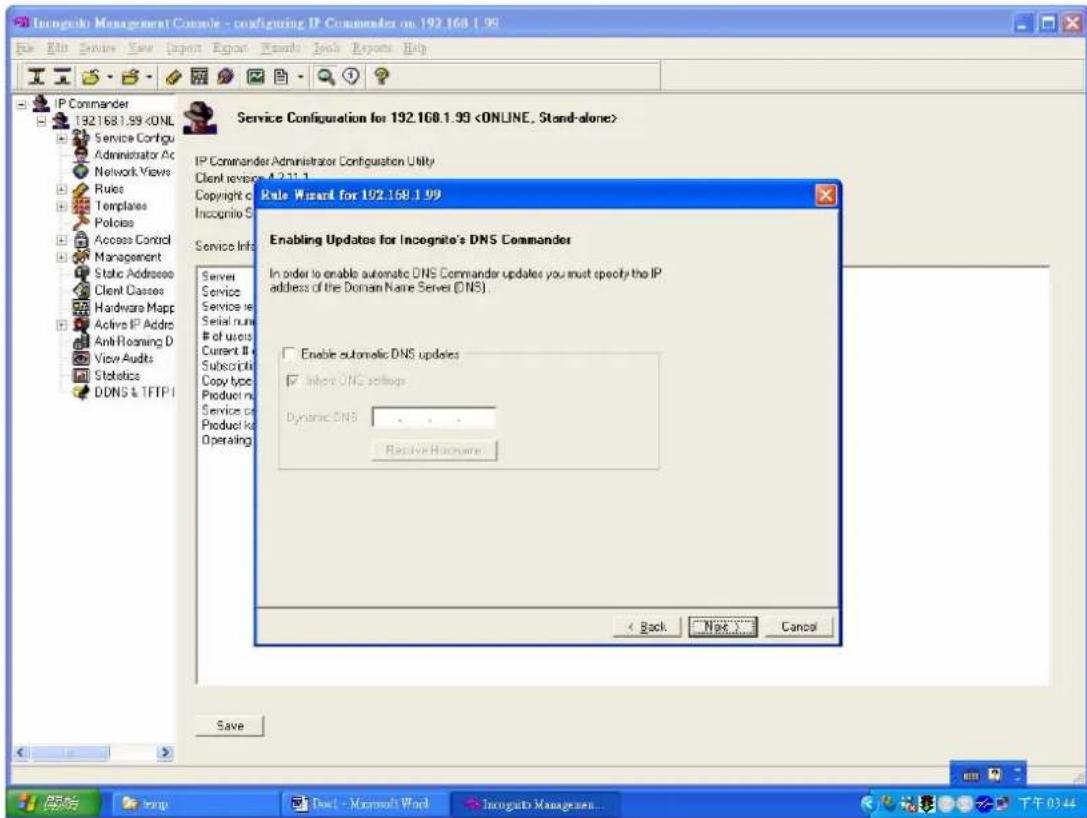Select the Hardware Mappings tree icon
The height and width of the screenshot is (818, 1087).
[81, 308]
